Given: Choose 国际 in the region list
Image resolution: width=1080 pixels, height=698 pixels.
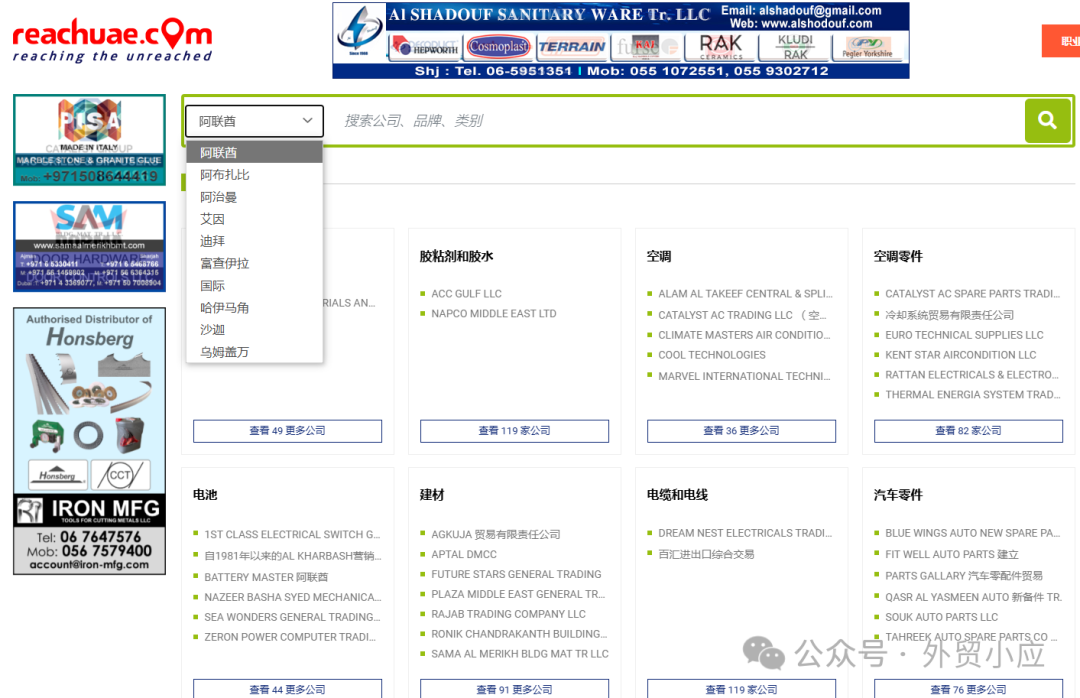Looking at the screenshot, I should tap(254, 285).
